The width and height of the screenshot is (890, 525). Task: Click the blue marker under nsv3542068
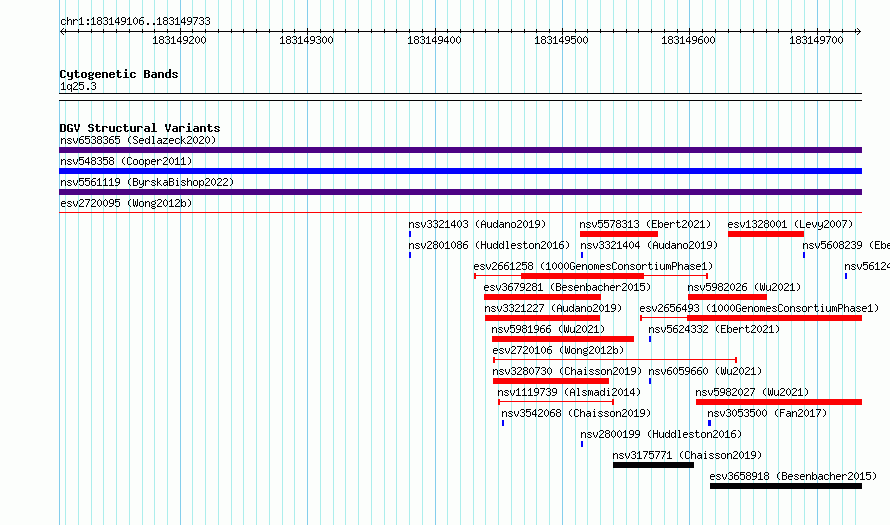point(503,423)
